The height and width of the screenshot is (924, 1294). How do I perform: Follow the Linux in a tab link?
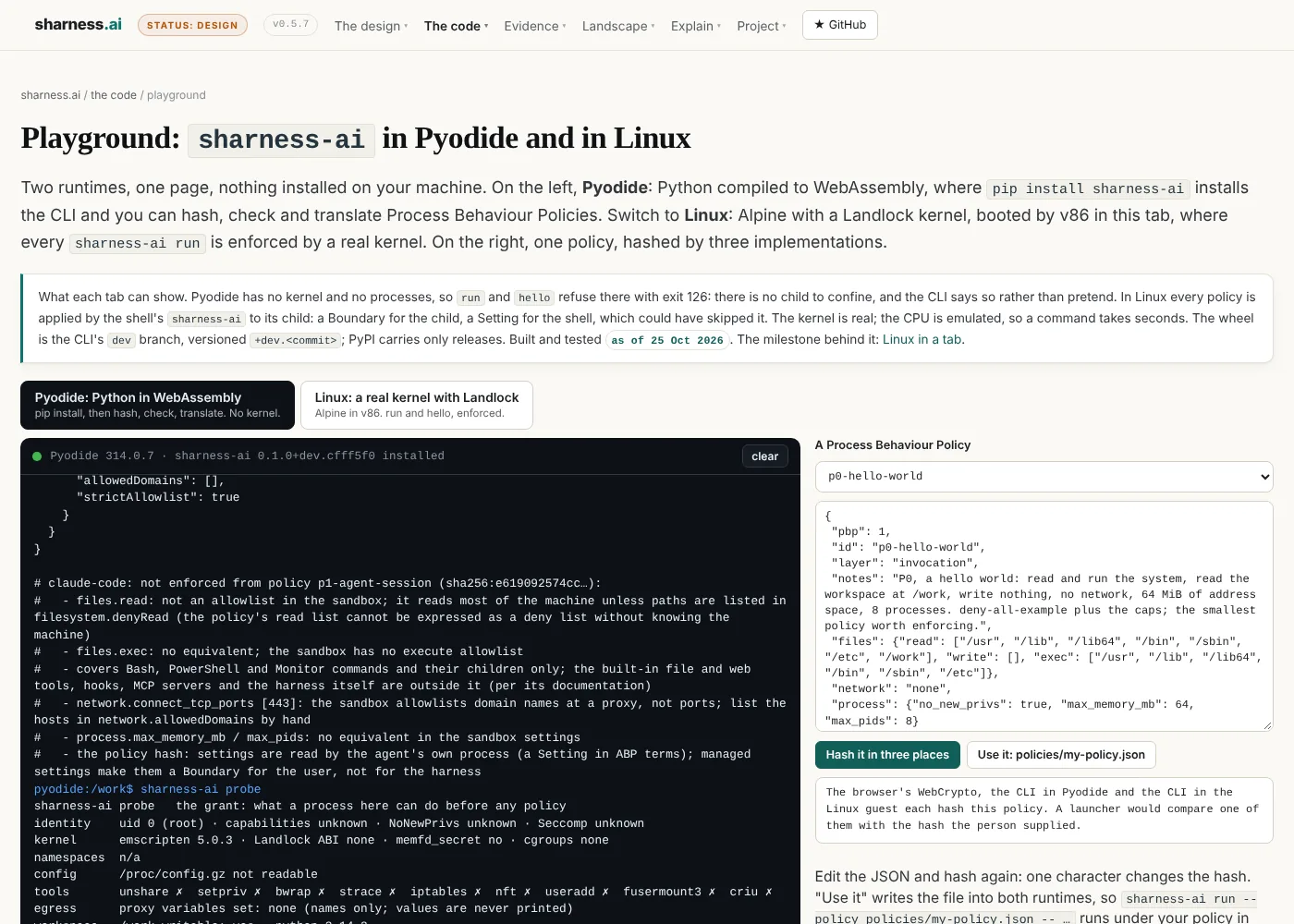coord(922,339)
